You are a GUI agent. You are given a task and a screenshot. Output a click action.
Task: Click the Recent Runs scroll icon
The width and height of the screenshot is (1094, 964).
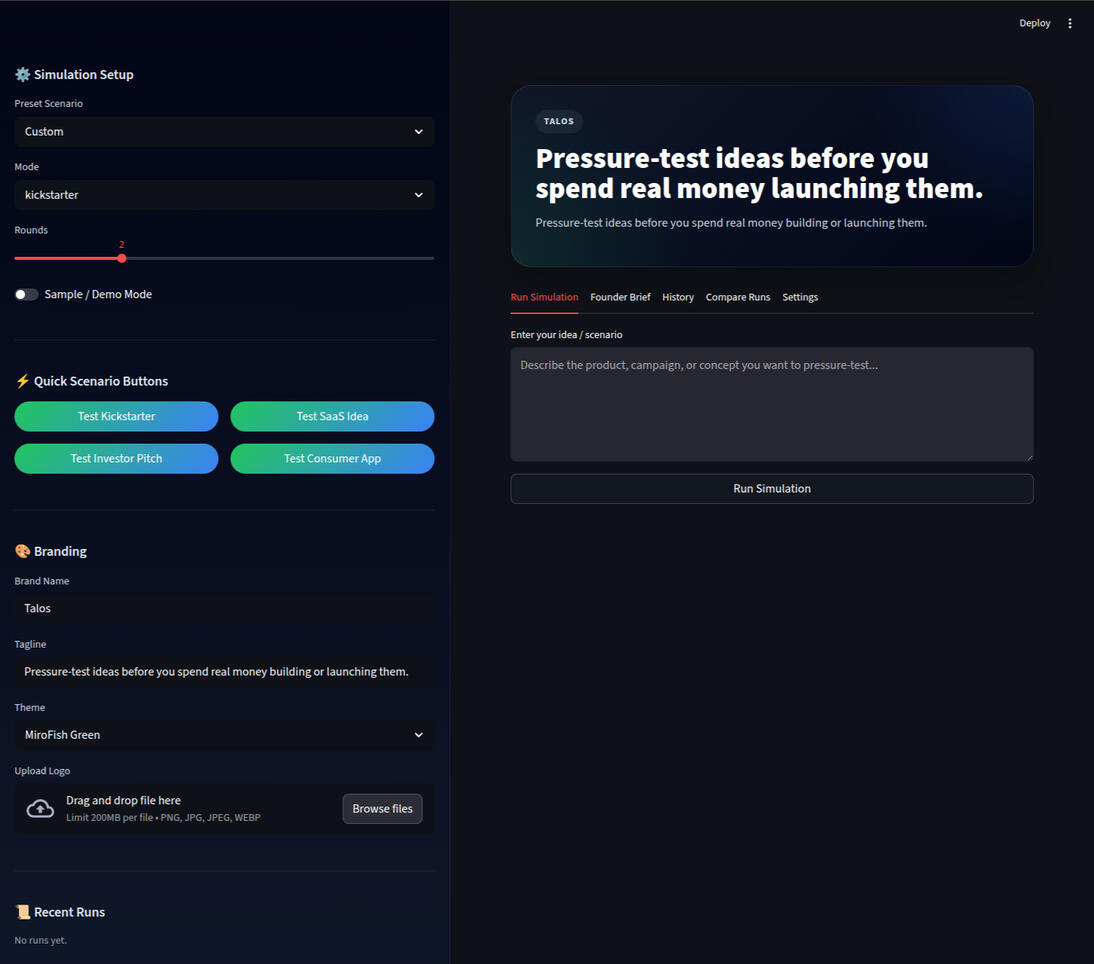pos(22,912)
